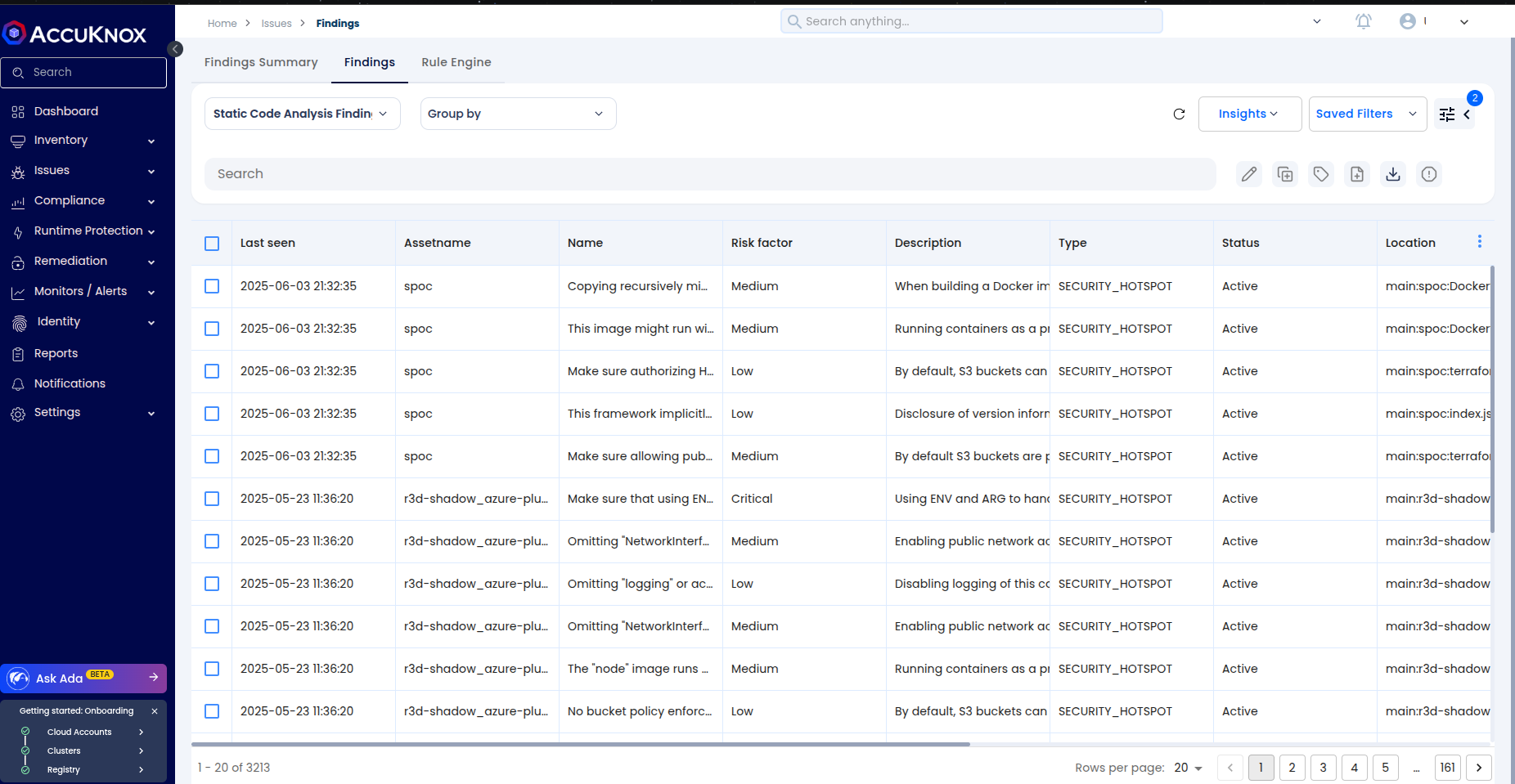The width and height of the screenshot is (1515, 784).
Task: Check the Critical 'Make sure that using EN...' row
Action: (212, 499)
